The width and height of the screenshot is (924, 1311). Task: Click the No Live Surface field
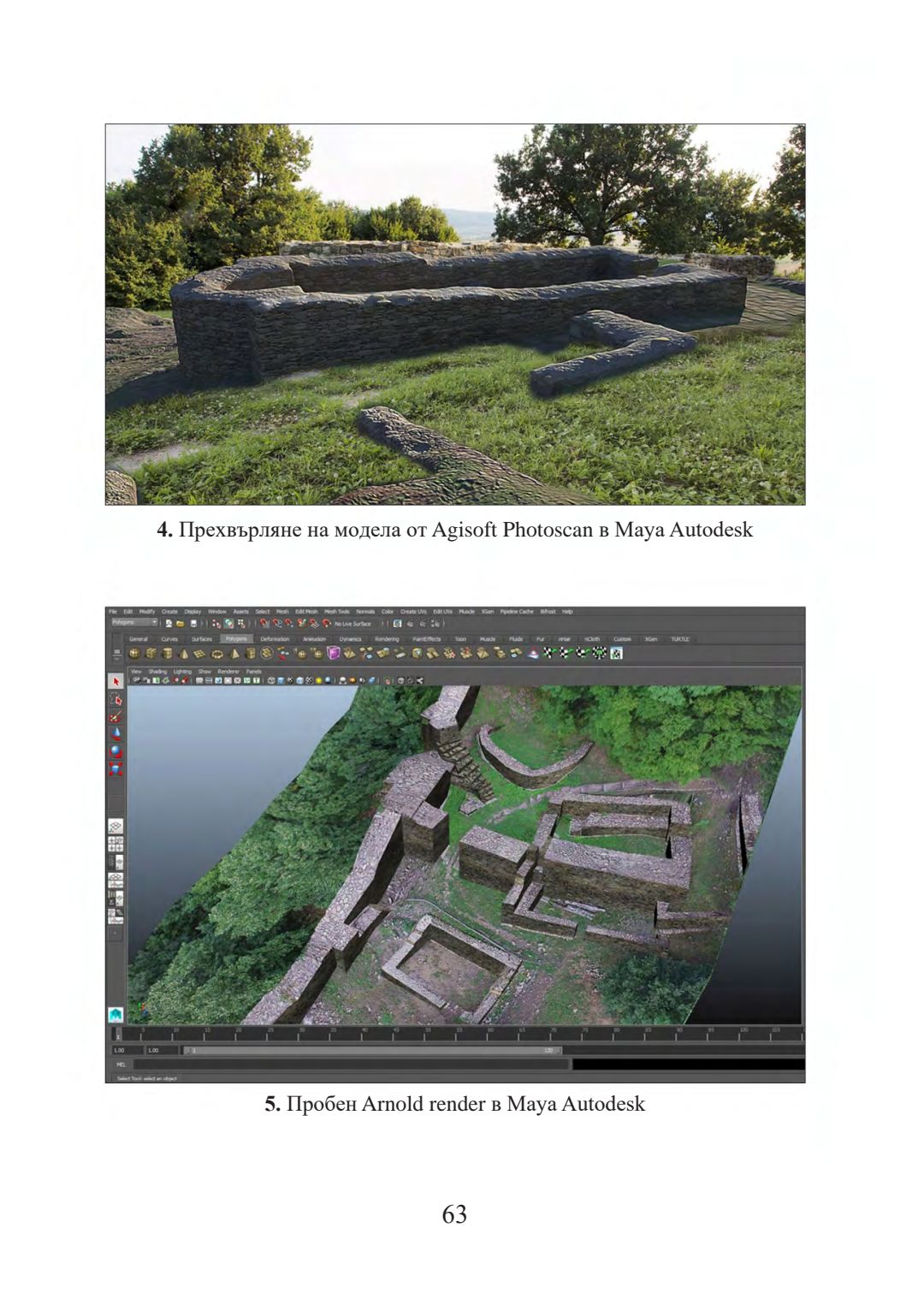pos(352,624)
